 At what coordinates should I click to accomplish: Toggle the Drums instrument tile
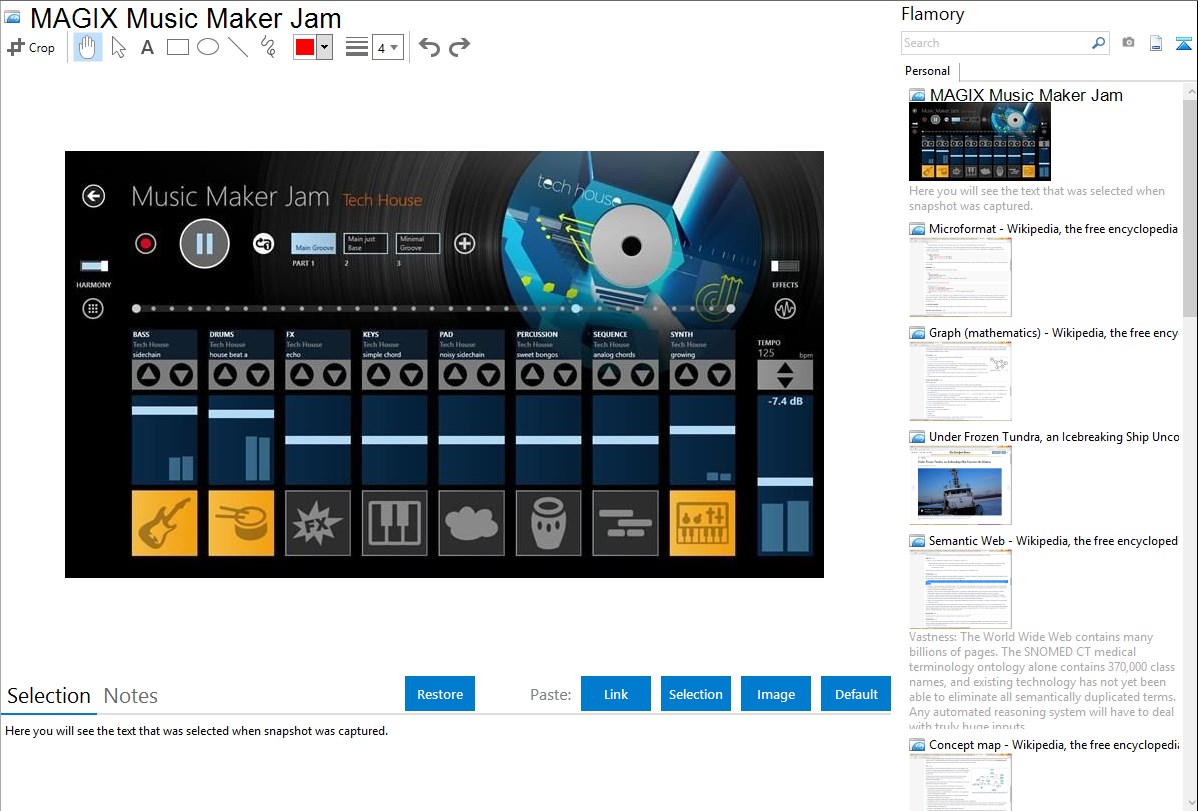pos(241,523)
